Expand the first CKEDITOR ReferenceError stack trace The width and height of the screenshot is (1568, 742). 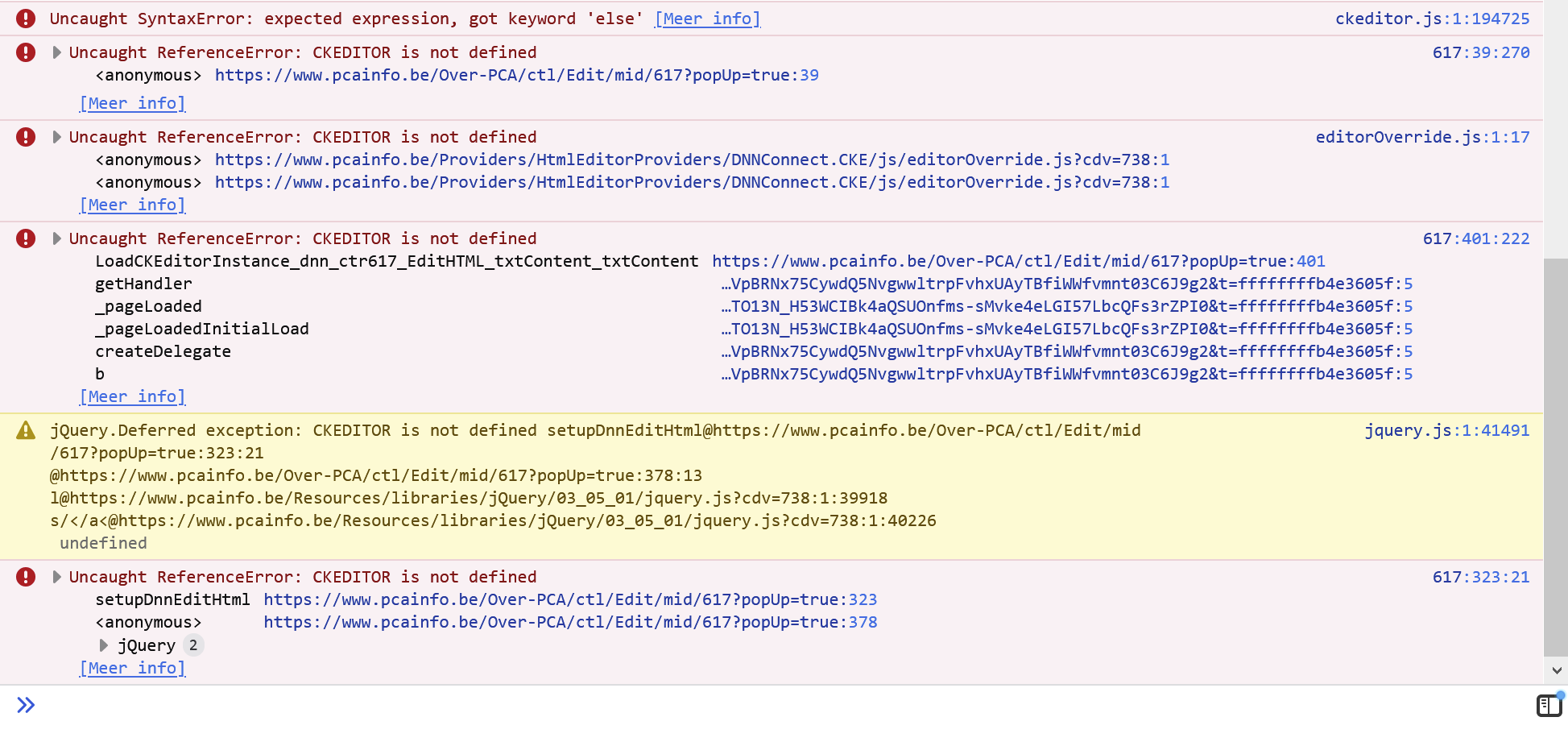[x=56, y=52]
